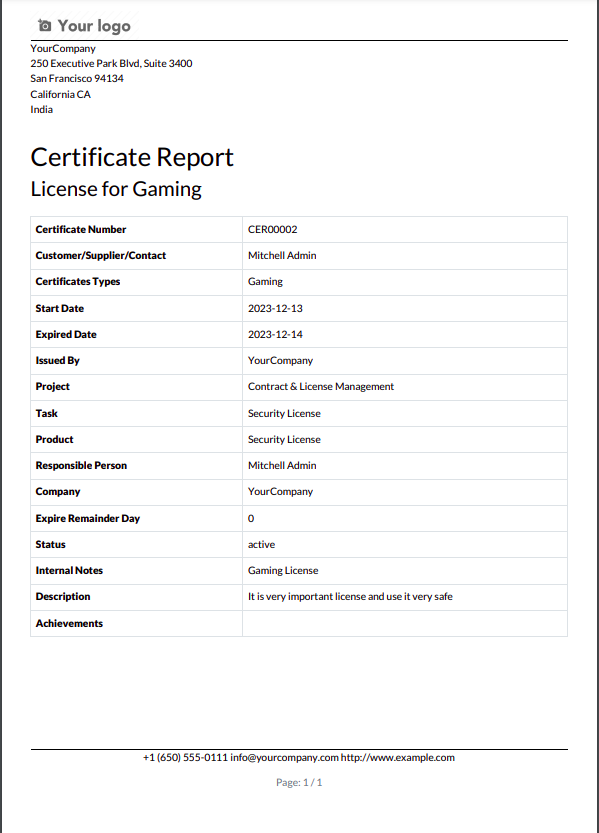599x833 pixels.
Task: Click the "active" status value
Action: point(261,545)
